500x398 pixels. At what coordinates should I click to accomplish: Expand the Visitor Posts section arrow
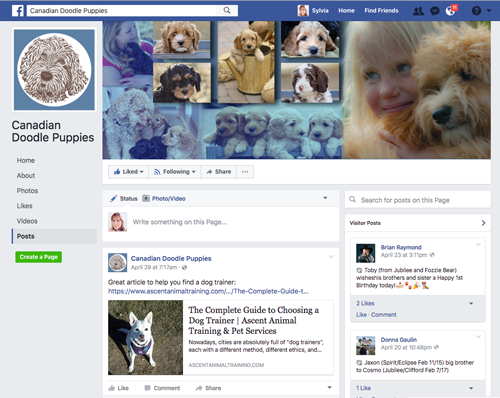pos(483,223)
